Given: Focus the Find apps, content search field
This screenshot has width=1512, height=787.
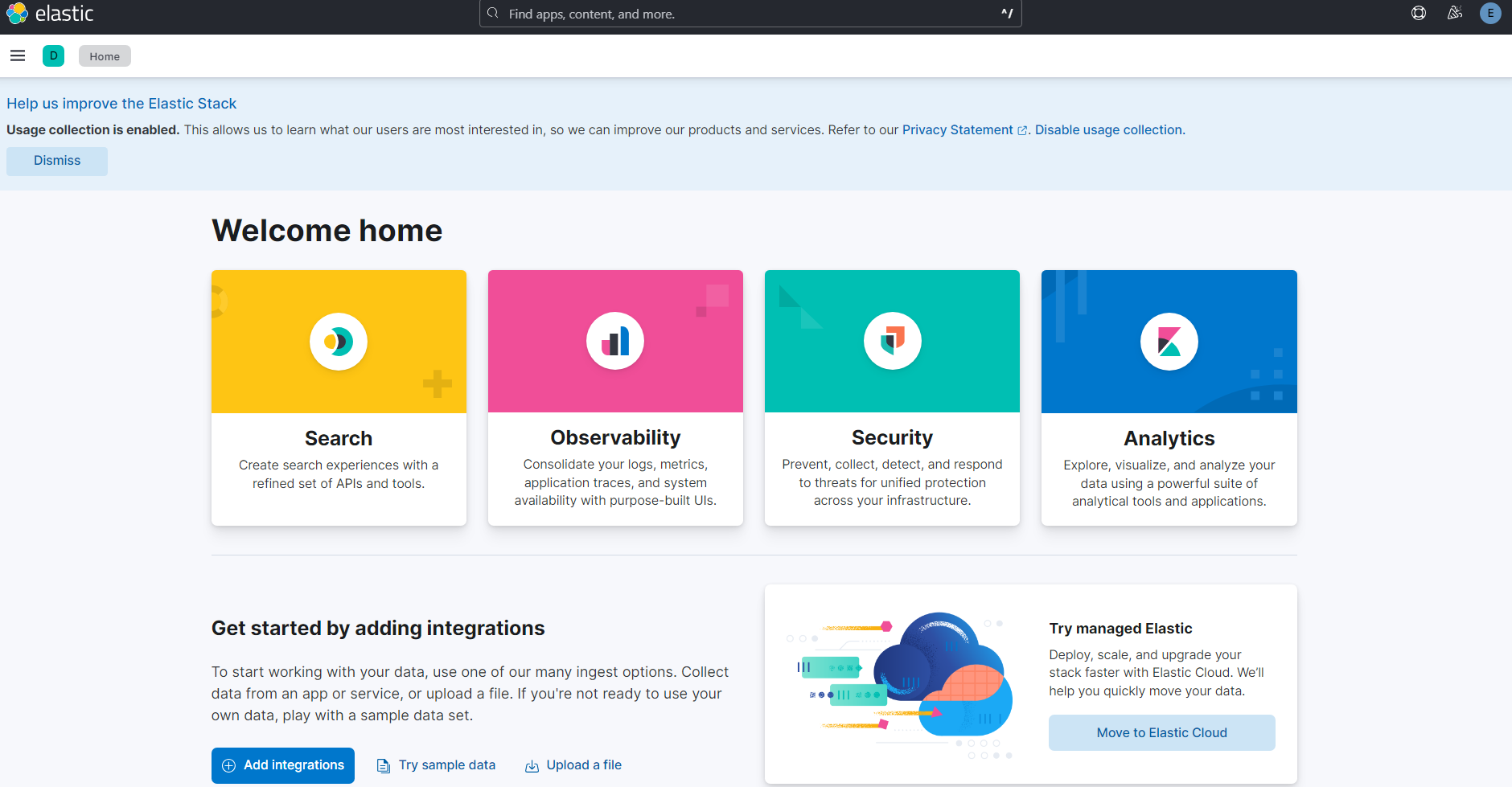Looking at the screenshot, I should coord(750,14).
